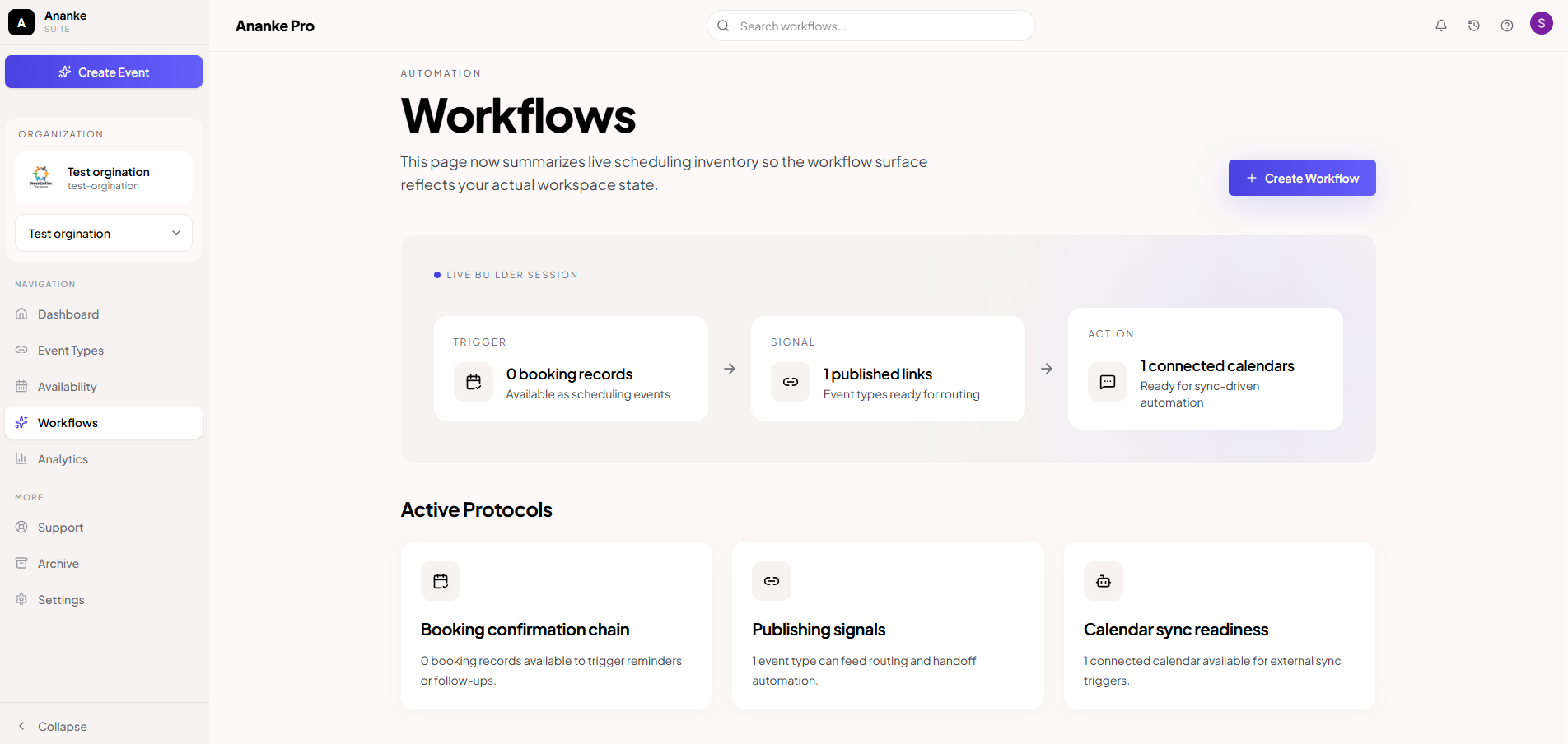1568x744 pixels.
Task: Click the Active Protocols heading
Action: click(476, 509)
